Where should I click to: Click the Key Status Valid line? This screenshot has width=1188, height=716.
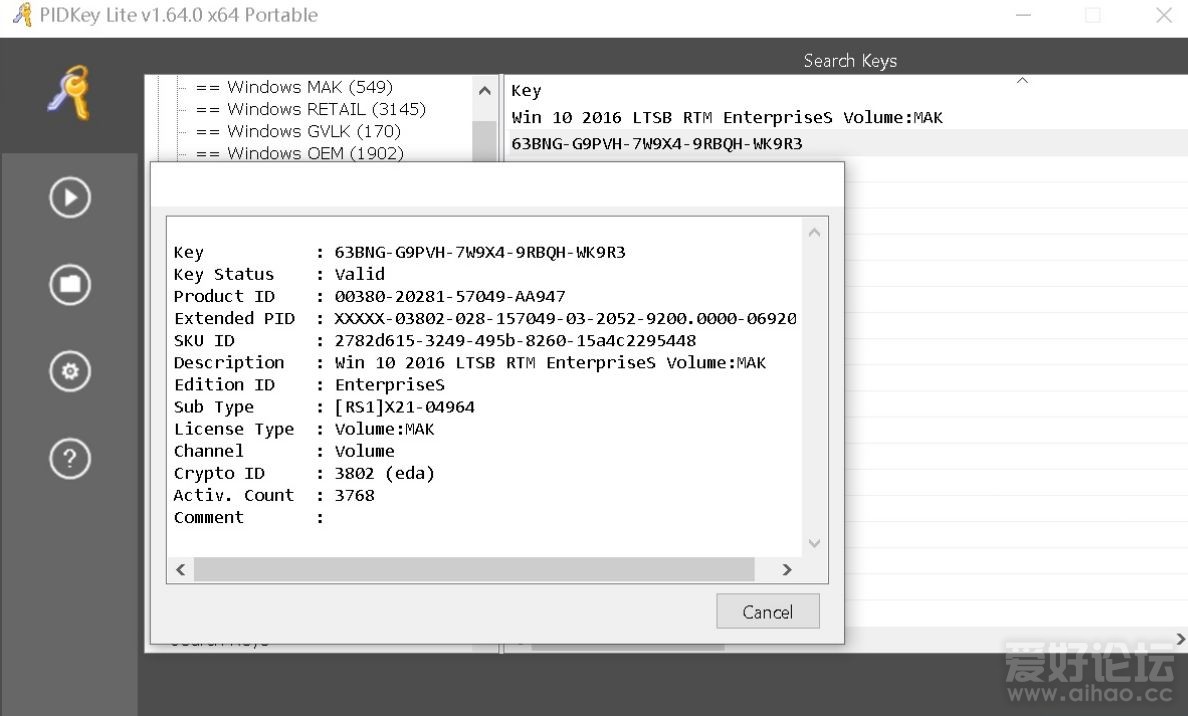pos(279,274)
